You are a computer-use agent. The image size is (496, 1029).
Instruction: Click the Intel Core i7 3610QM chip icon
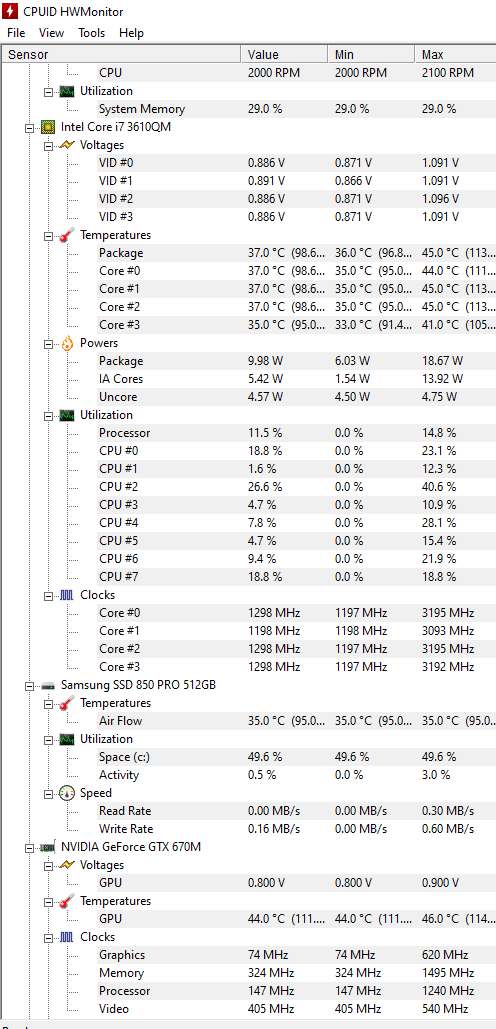pyautogui.click(x=47, y=127)
